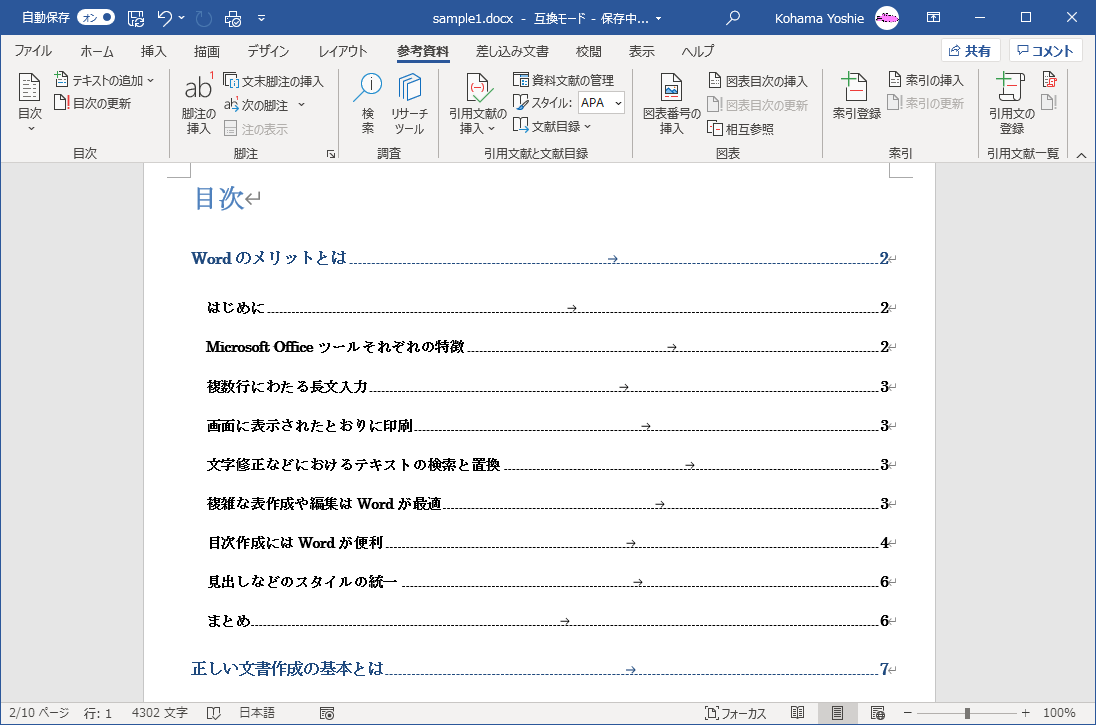Click the 目次作成には Word が便利 entry
Viewport: 1096px width, 725px height.
pyautogui.click(x=551, y=543)
